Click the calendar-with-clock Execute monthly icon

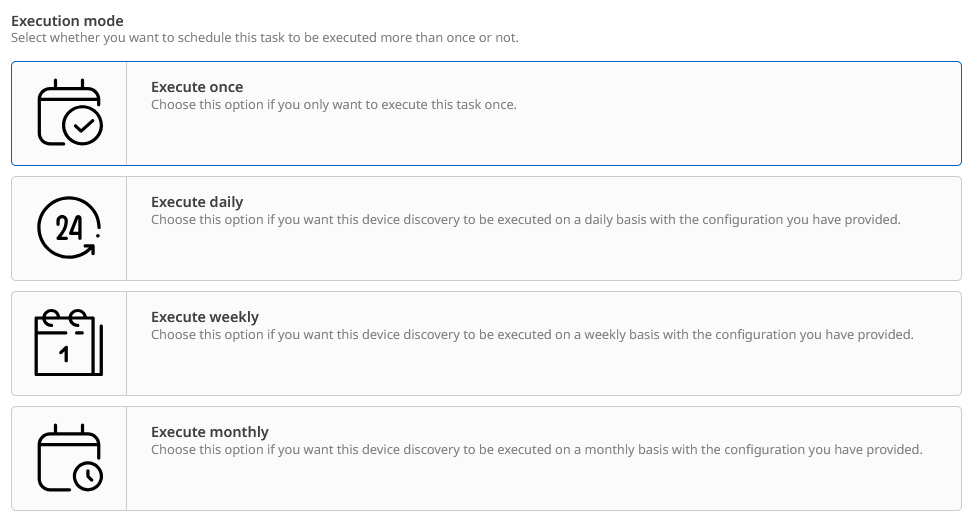click(x=69, y=458)
